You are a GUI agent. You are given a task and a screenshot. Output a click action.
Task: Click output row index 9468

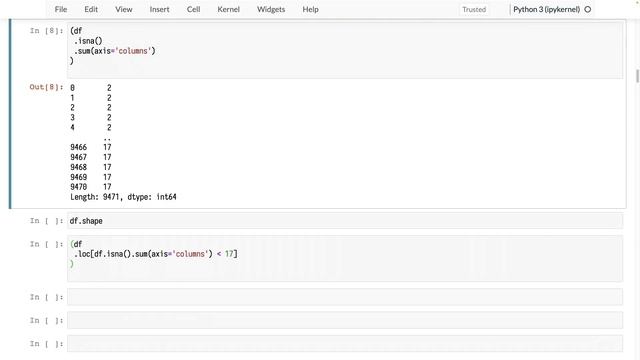(78, 167)
